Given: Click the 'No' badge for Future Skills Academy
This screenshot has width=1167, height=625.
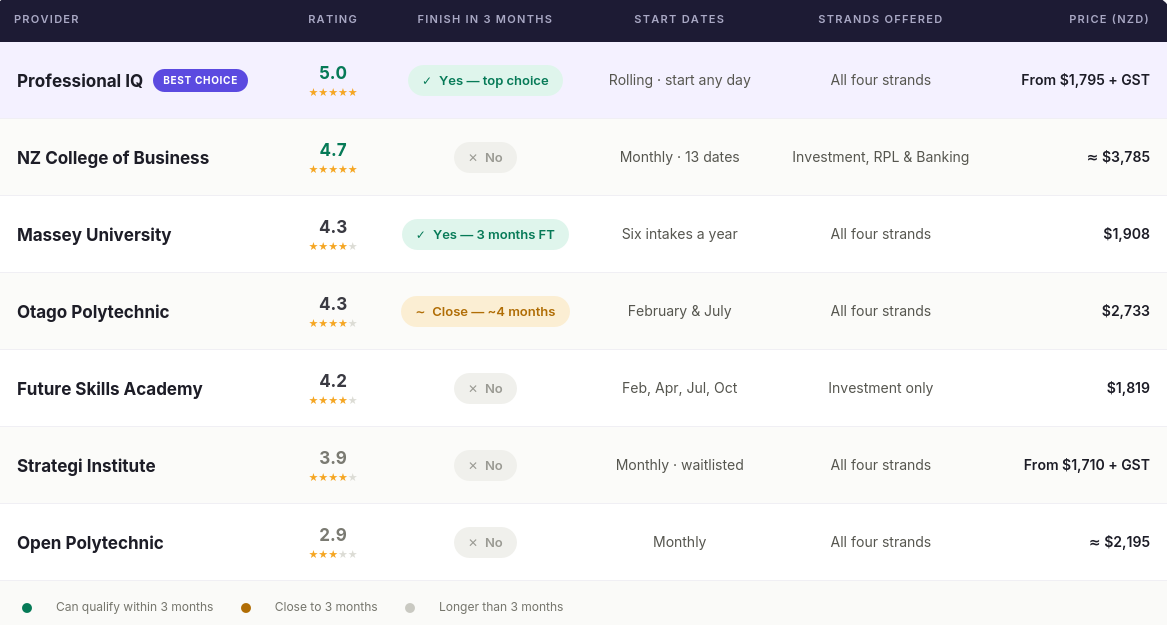Looking at the screenshot, I should [485, 388].
